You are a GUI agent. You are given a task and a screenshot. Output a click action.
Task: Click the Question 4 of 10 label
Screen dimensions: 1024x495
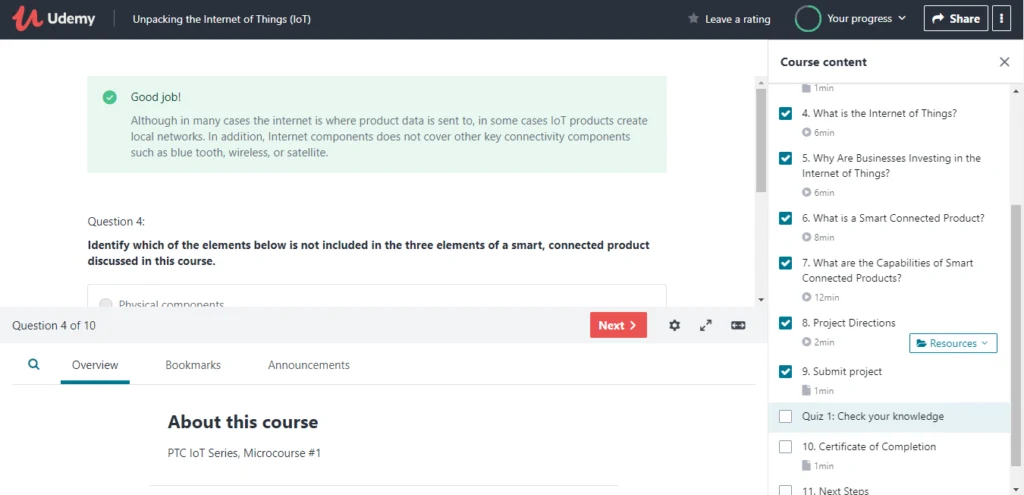coord(54,325)
